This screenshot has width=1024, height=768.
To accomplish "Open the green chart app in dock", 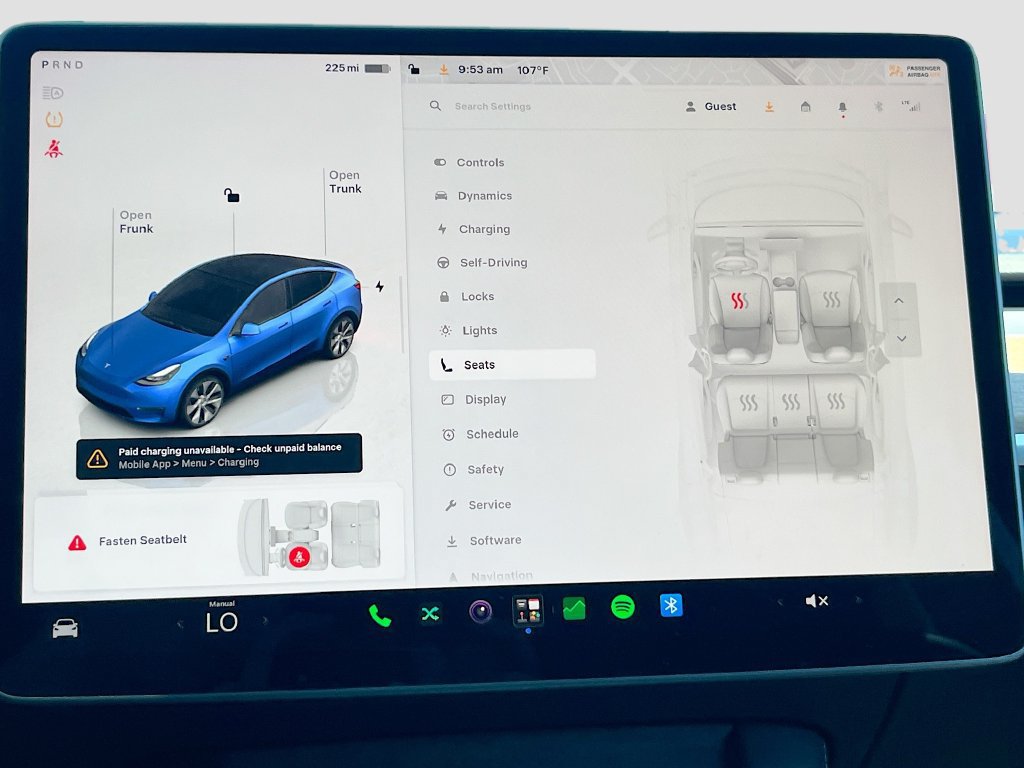I will (574, 609).
